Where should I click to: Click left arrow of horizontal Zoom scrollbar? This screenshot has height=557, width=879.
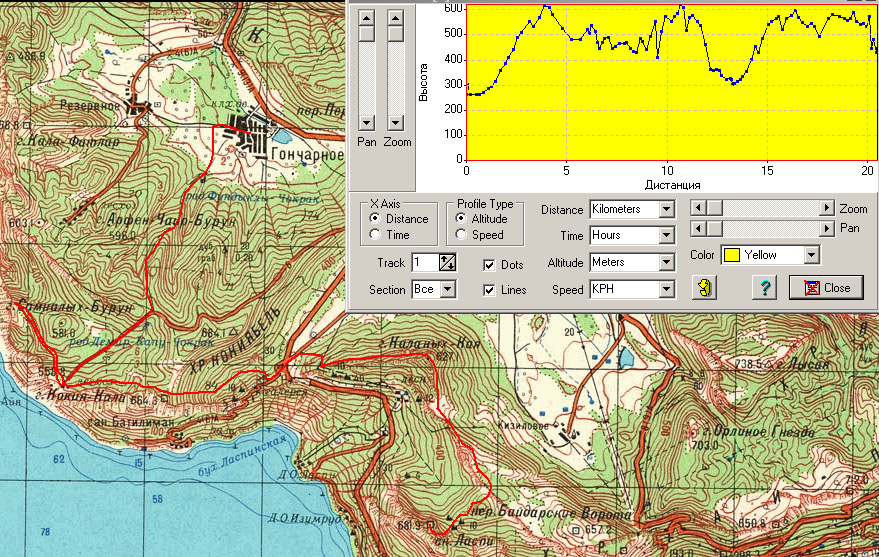[698, 208]
